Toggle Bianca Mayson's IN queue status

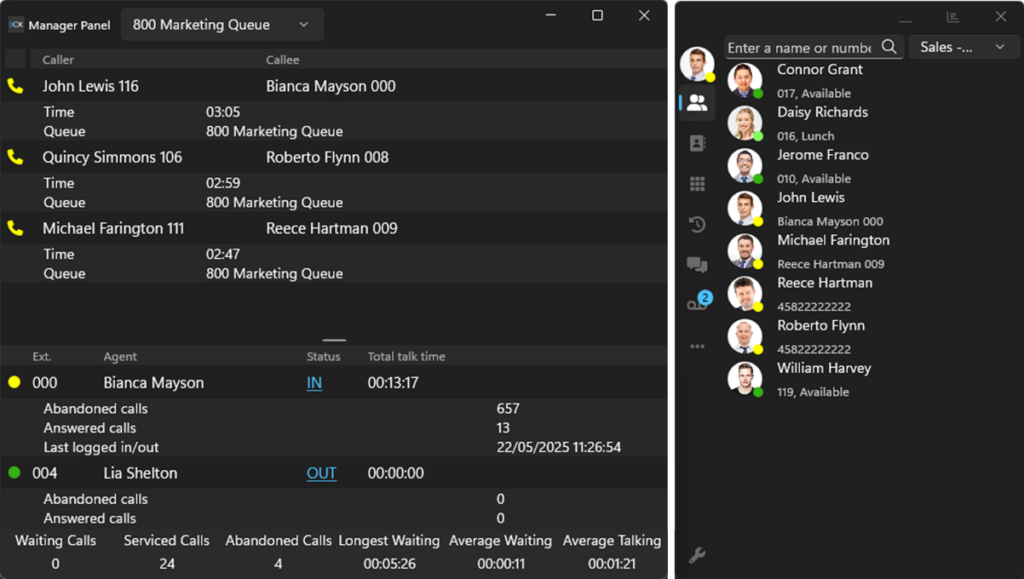(314, 383)
